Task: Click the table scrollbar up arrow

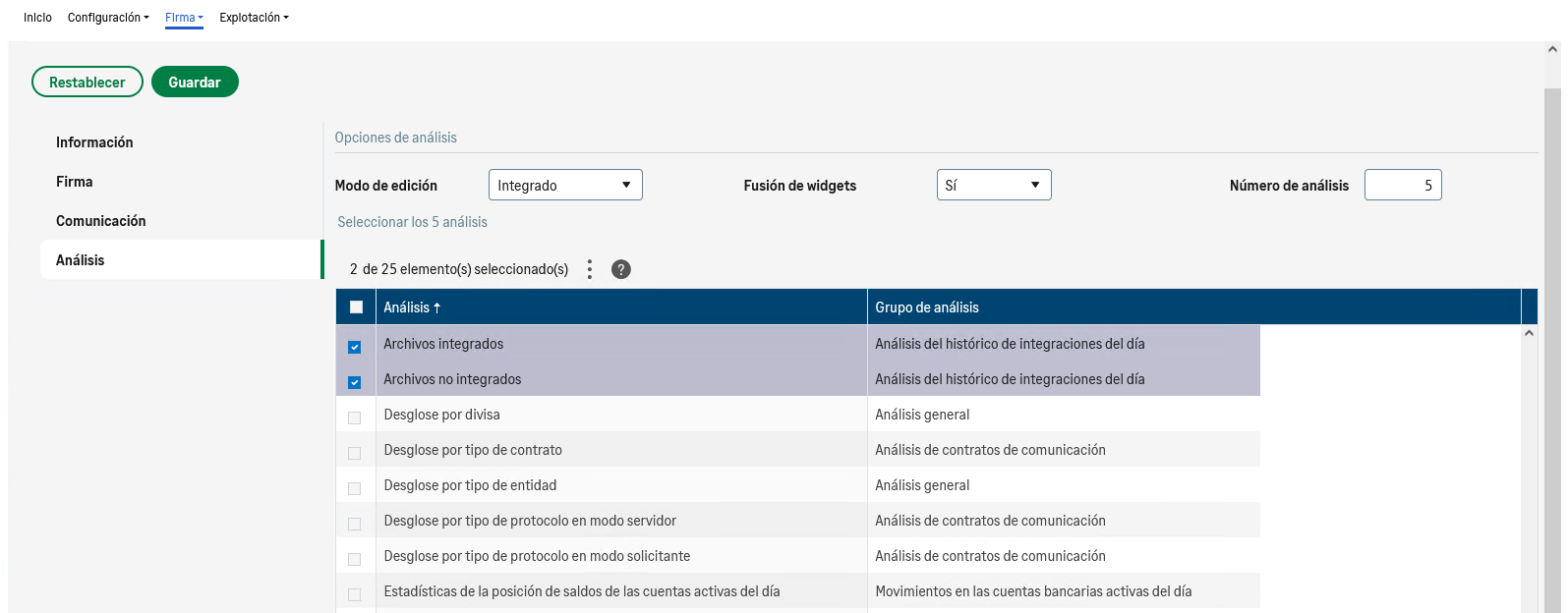Action: coord(1529,334)
